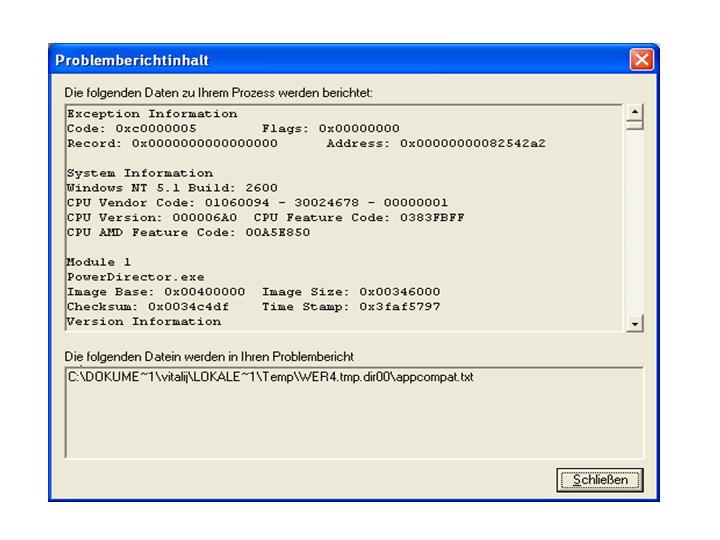Click the scrollbar thumb of report text
This screenshot has width=720, height=540.
pos(634,125)
